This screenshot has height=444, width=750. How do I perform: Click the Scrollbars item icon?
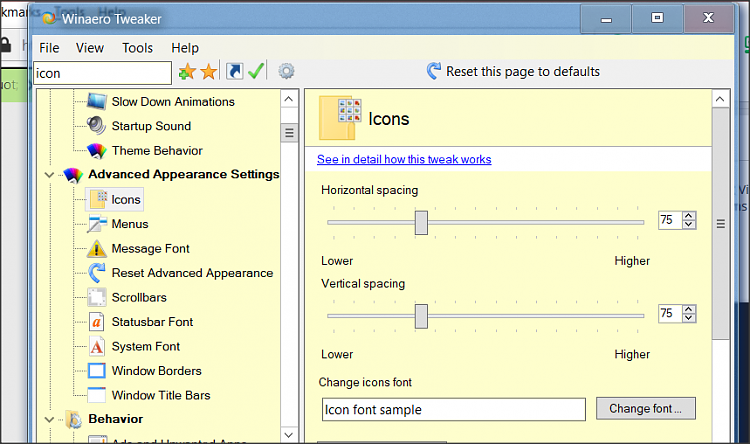[x=96, y=298]
